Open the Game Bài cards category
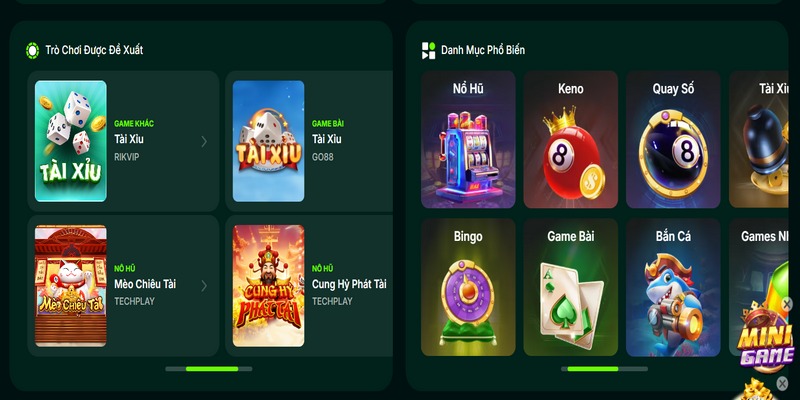800x400 pixels. click(570, 287)
